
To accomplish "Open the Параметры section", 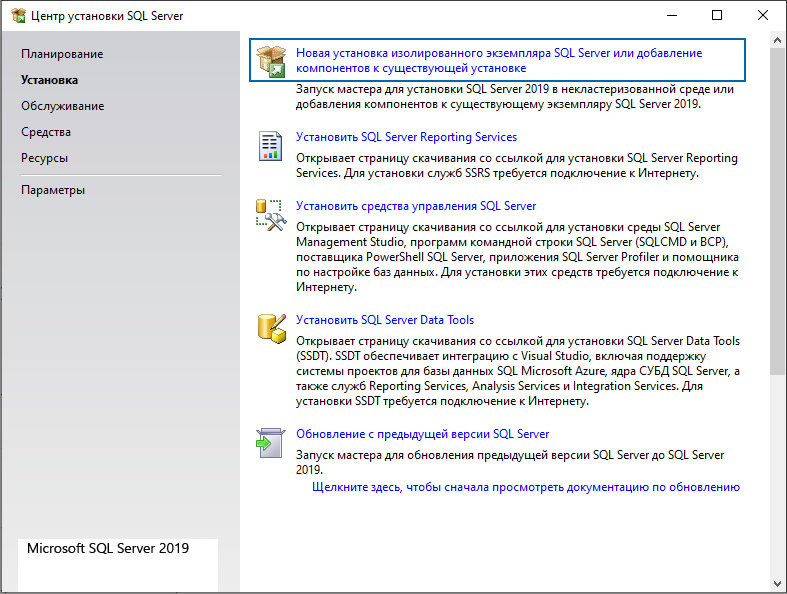I will click(x=53, y=190).
